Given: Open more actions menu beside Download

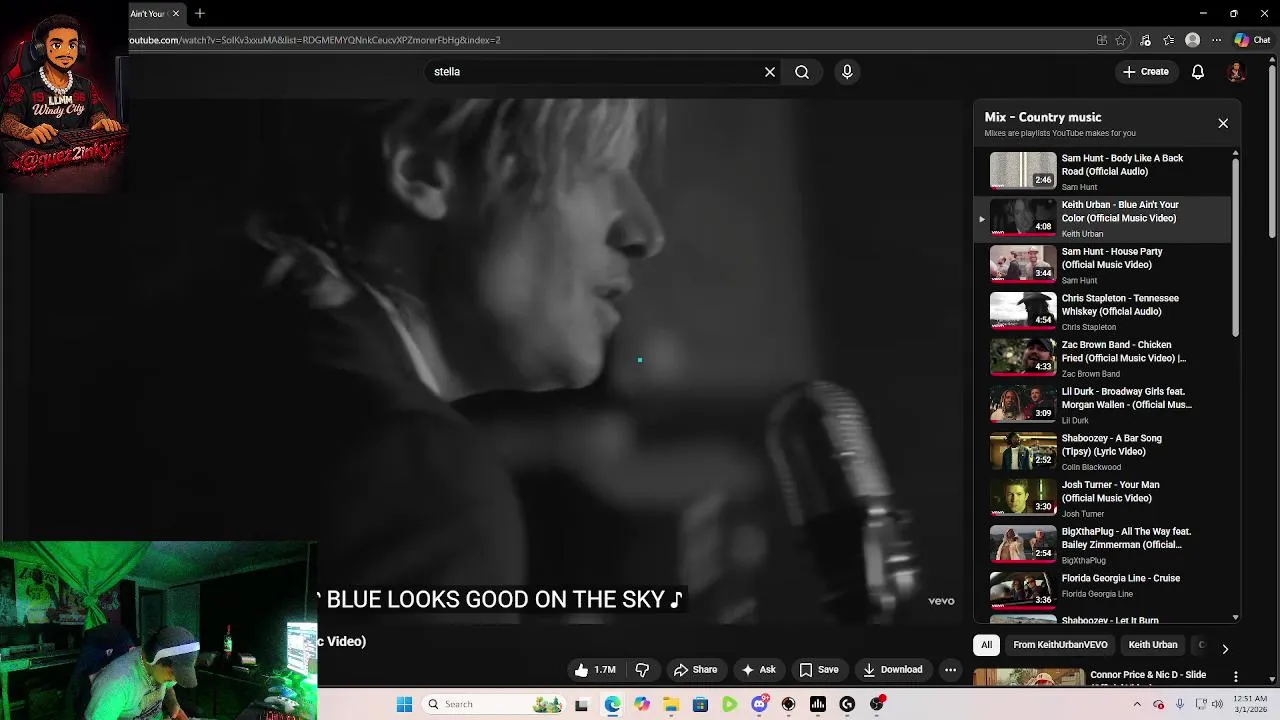Looking at the screenshot, I should (x=951, y=670).
